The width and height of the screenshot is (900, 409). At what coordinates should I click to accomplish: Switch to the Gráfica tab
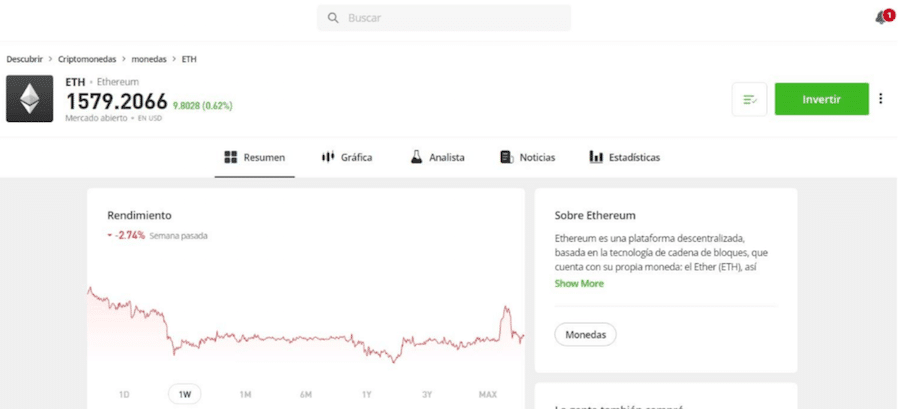[x=347, y=157]
